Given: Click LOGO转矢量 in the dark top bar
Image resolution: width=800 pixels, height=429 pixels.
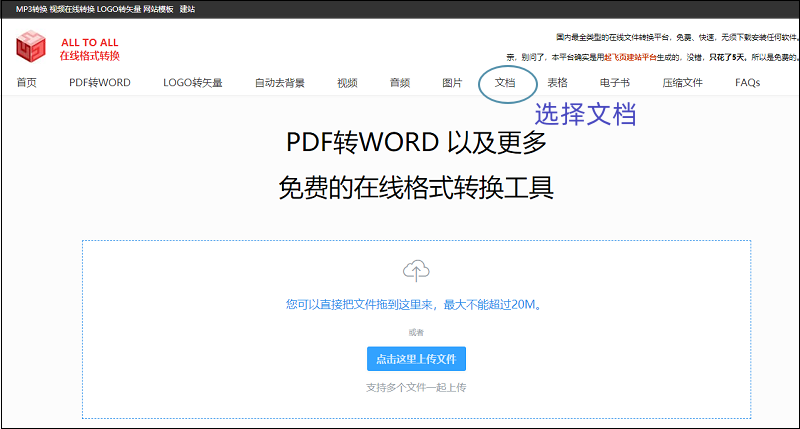Looking at the screenshot, I should pyautogui.click(x=119, y=9).
